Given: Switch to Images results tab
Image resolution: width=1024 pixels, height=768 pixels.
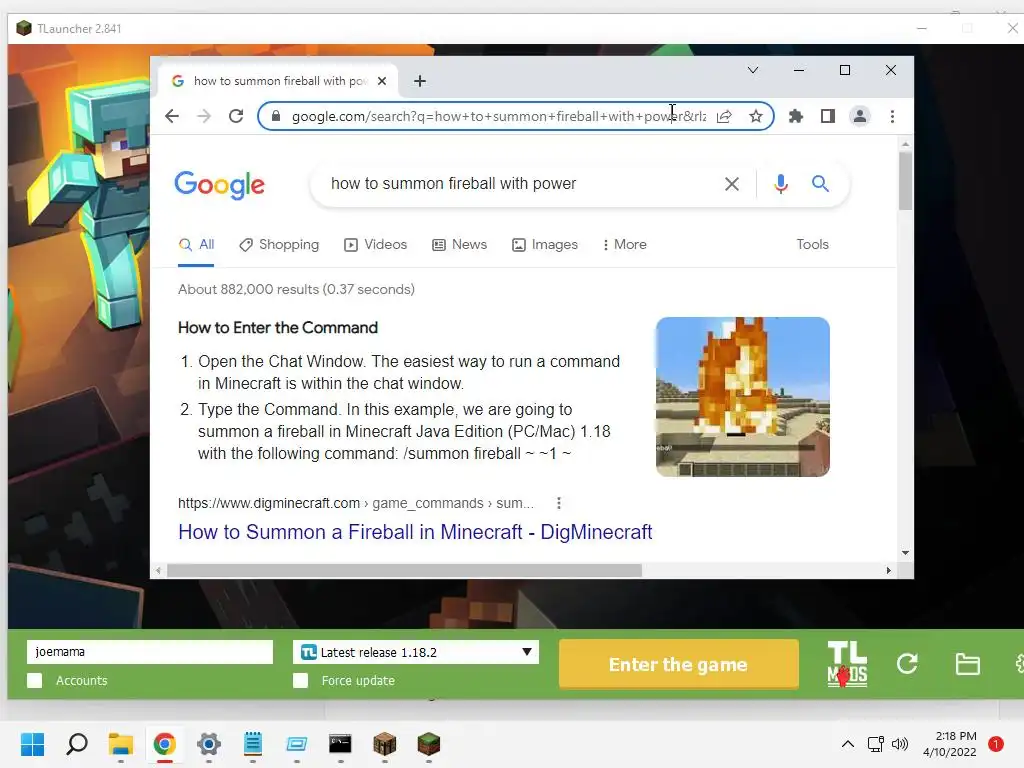Looking at the screenshot, I should coord(545,244).
